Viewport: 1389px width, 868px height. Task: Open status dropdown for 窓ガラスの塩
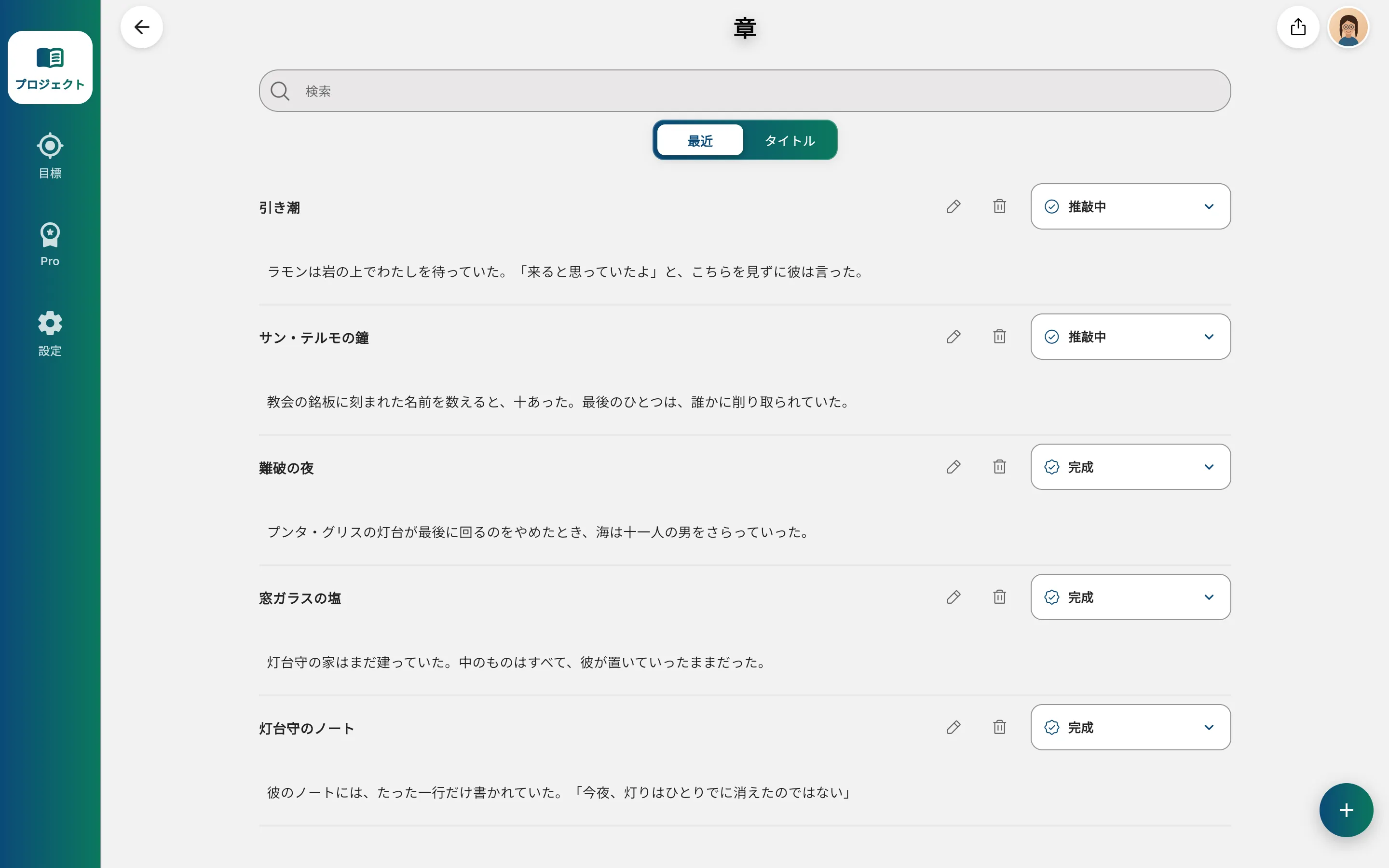[x=1130, y=597]
